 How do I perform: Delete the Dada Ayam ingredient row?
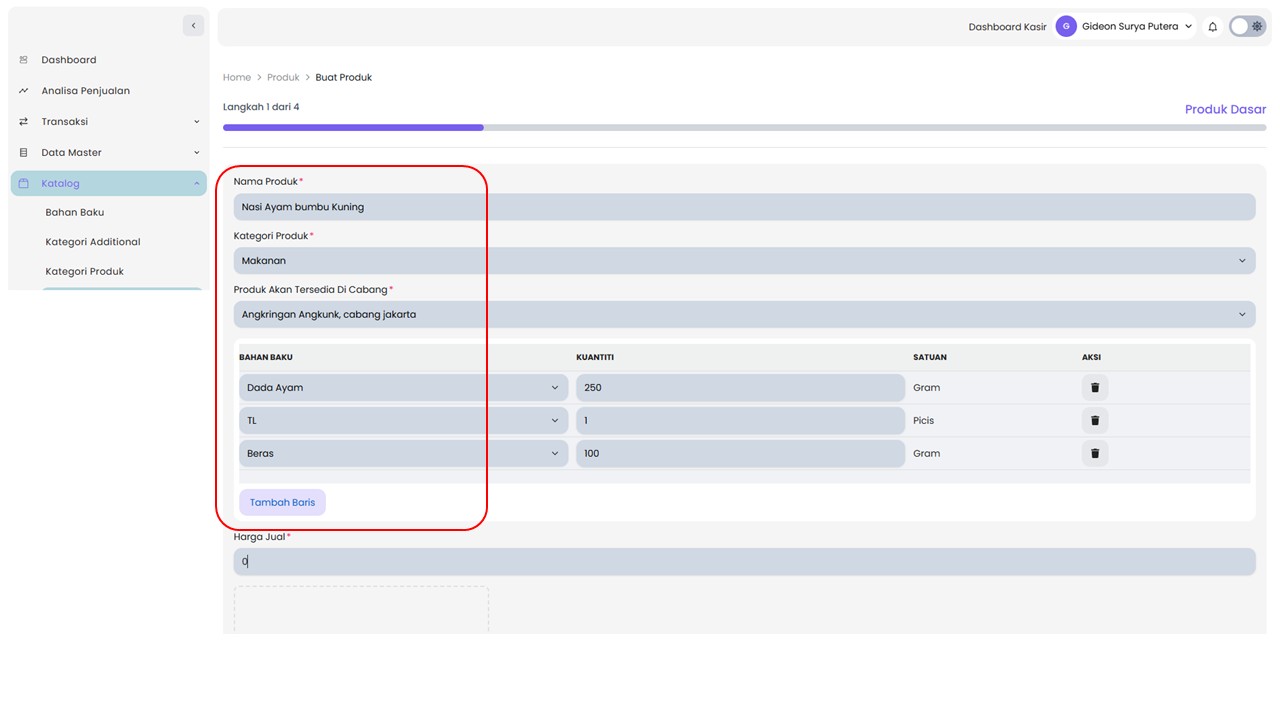1095,388
